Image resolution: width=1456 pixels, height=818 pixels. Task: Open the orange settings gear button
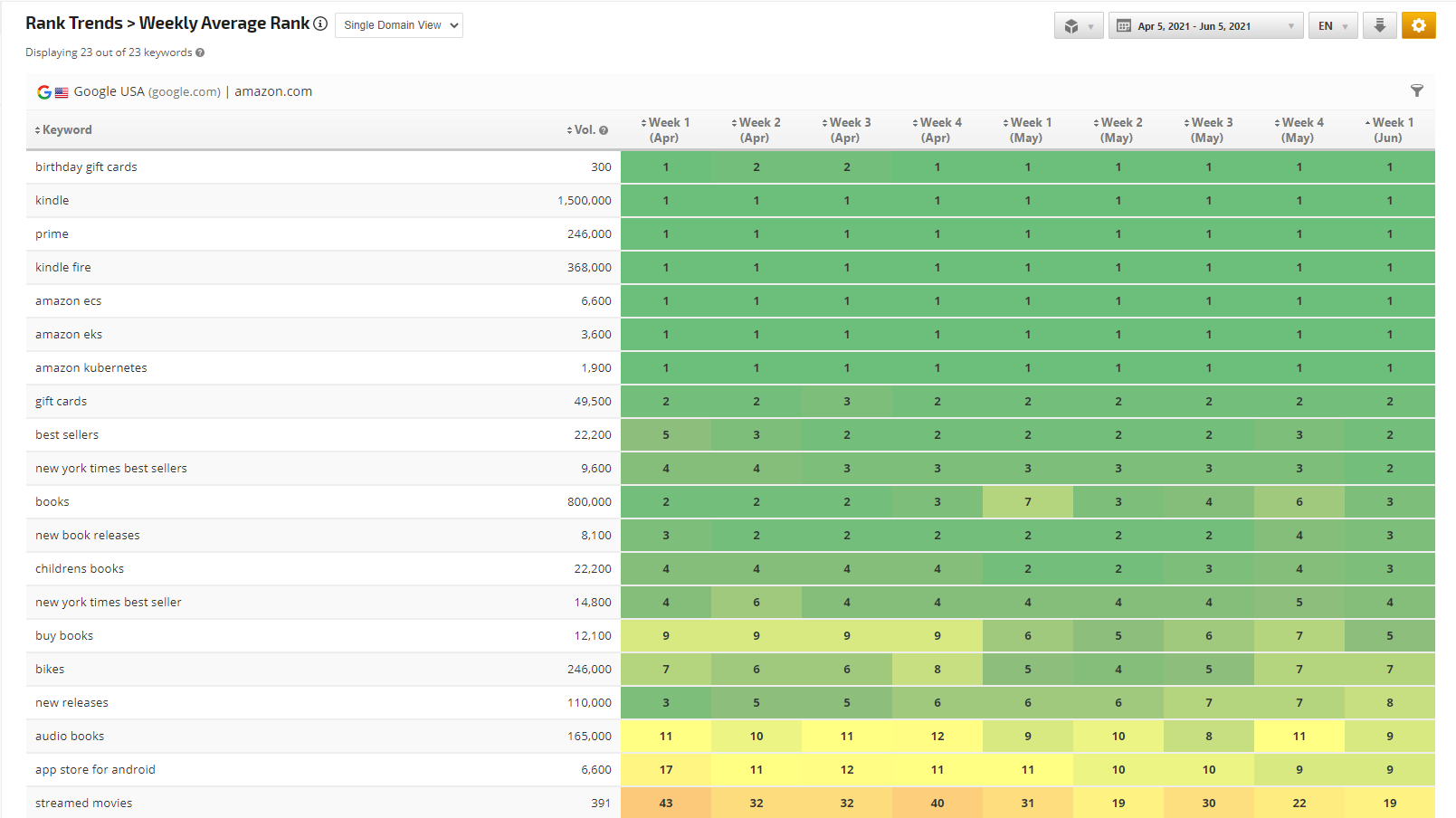click(1418, 25)
